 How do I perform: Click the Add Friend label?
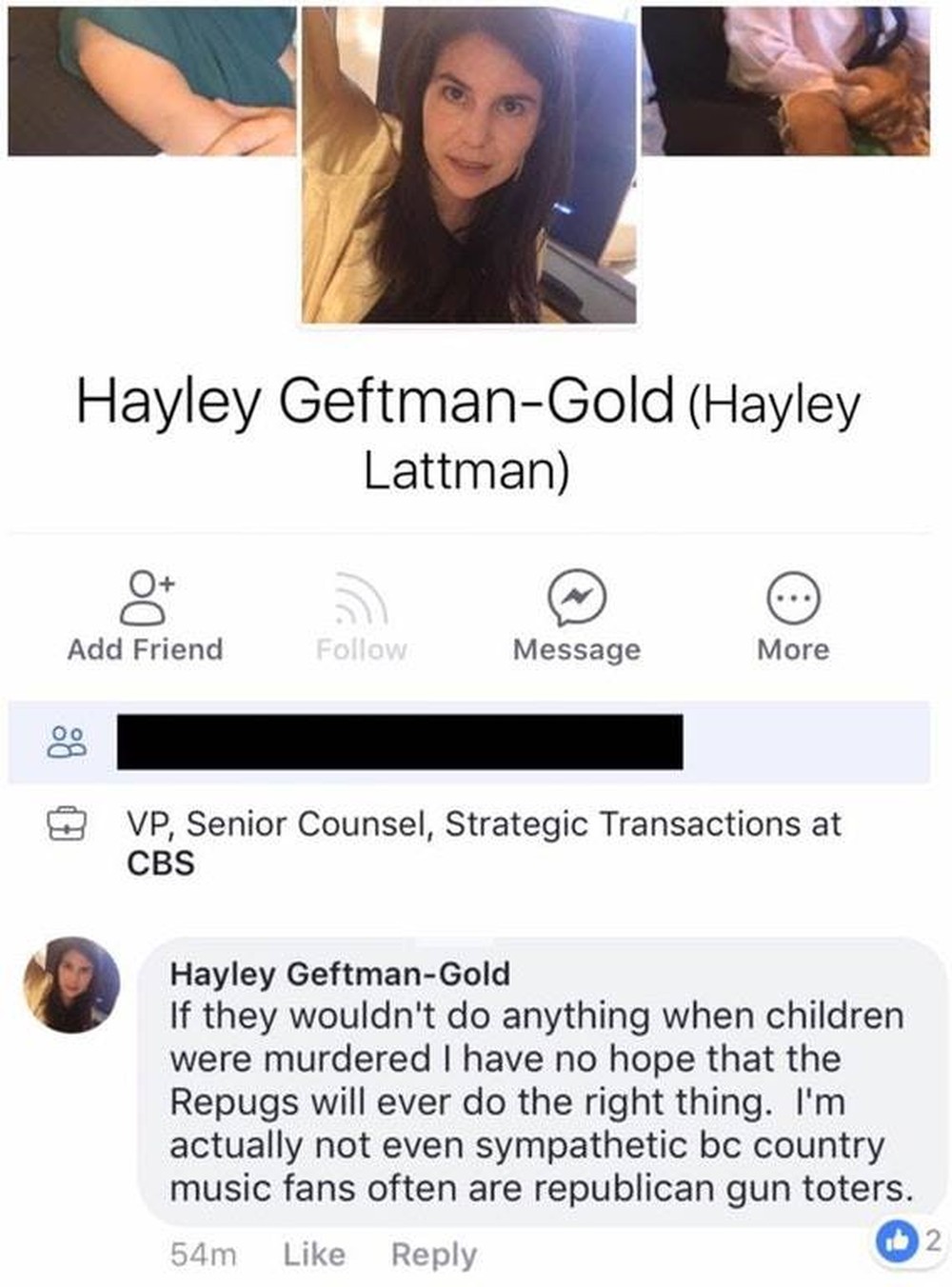pos(145,649)
